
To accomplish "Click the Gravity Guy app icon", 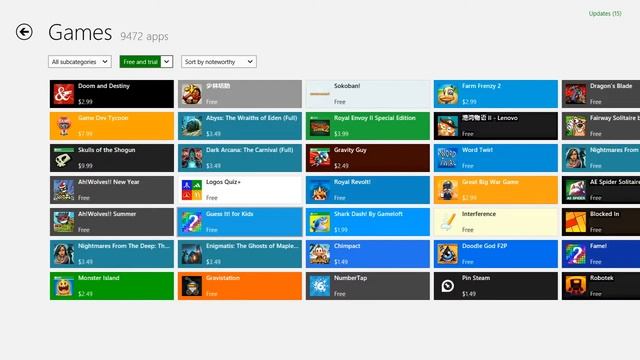I will 320,158.
